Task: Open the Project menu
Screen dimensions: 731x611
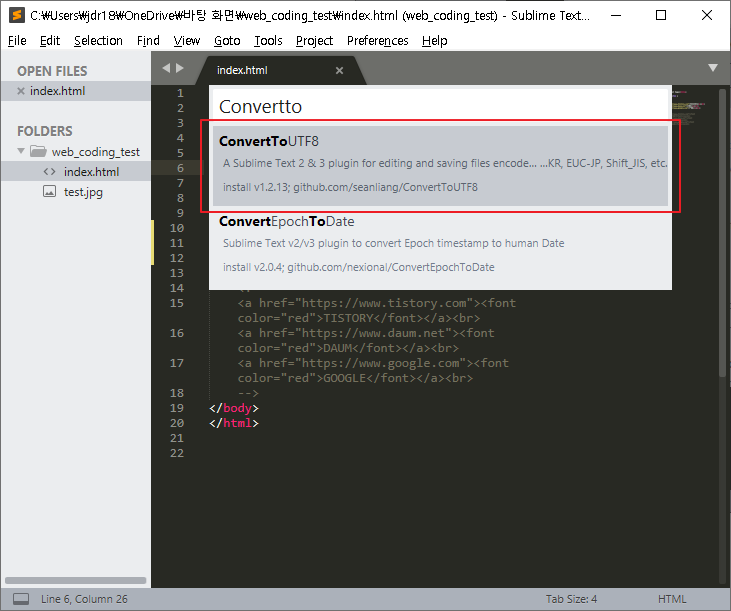Action: [x=314, y=41]
